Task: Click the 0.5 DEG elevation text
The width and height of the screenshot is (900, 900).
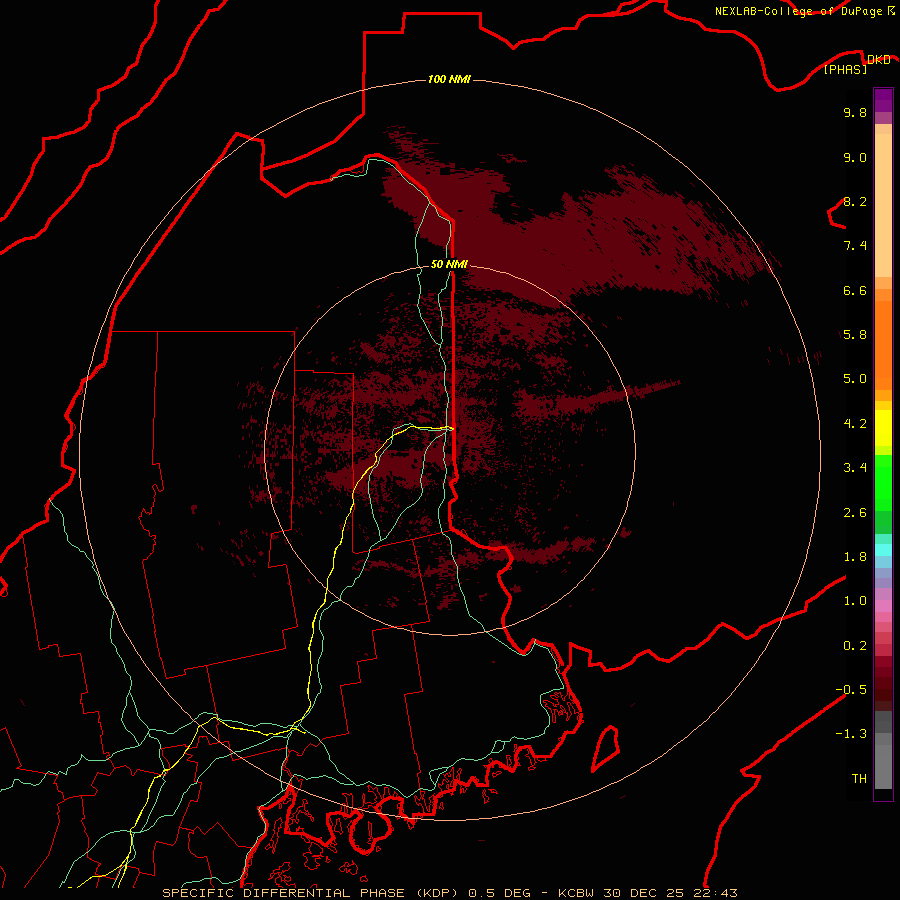Action: click(501, 893)
